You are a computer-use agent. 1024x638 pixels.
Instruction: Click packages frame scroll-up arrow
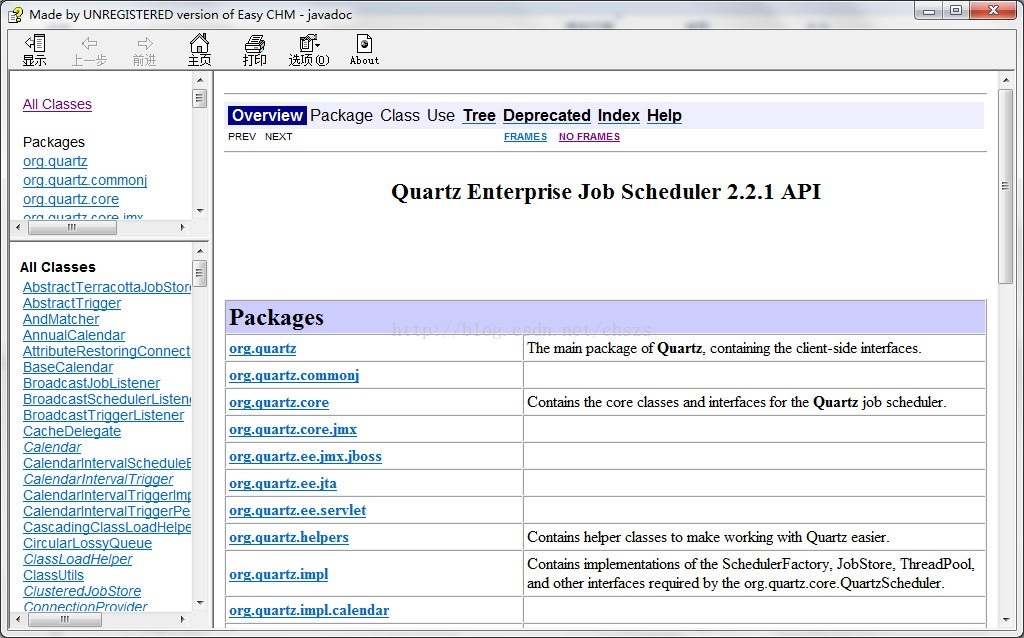[x=200, y=80]
